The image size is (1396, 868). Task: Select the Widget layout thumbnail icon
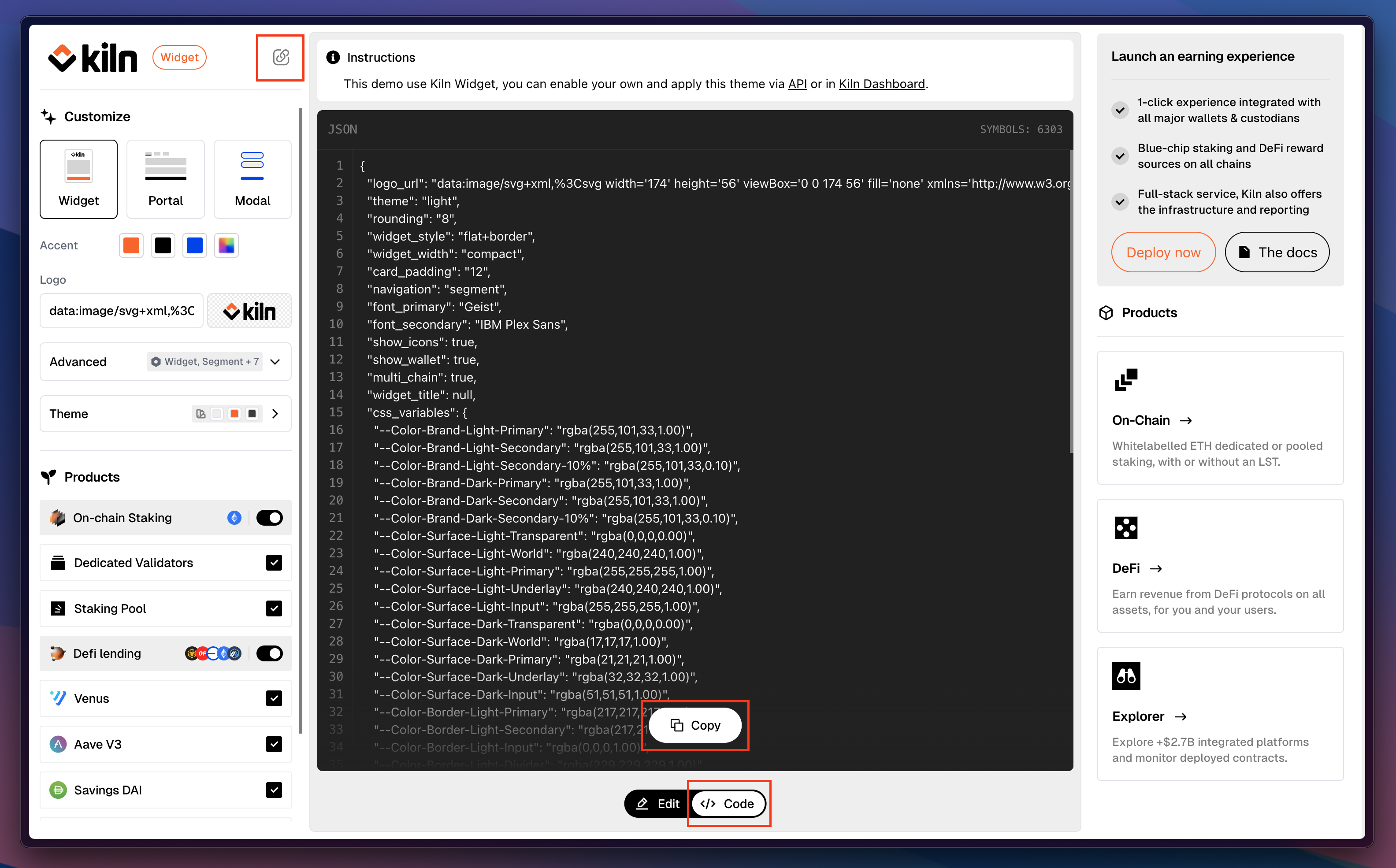point(78,167)
